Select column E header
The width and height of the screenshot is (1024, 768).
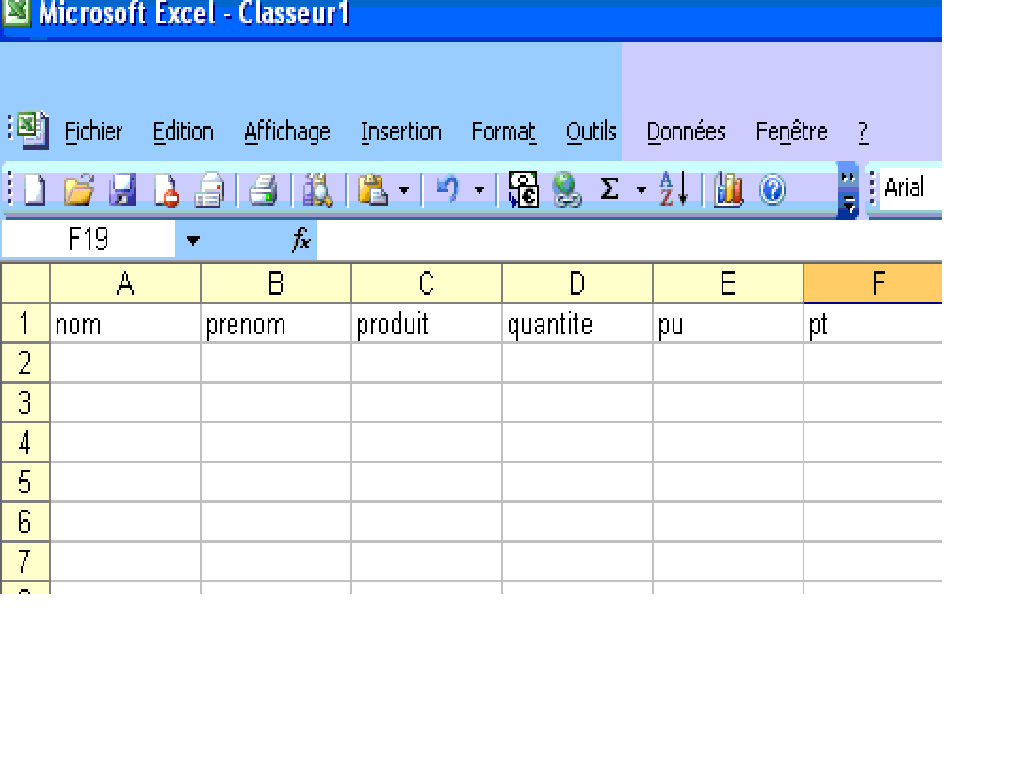click(728, 283)
